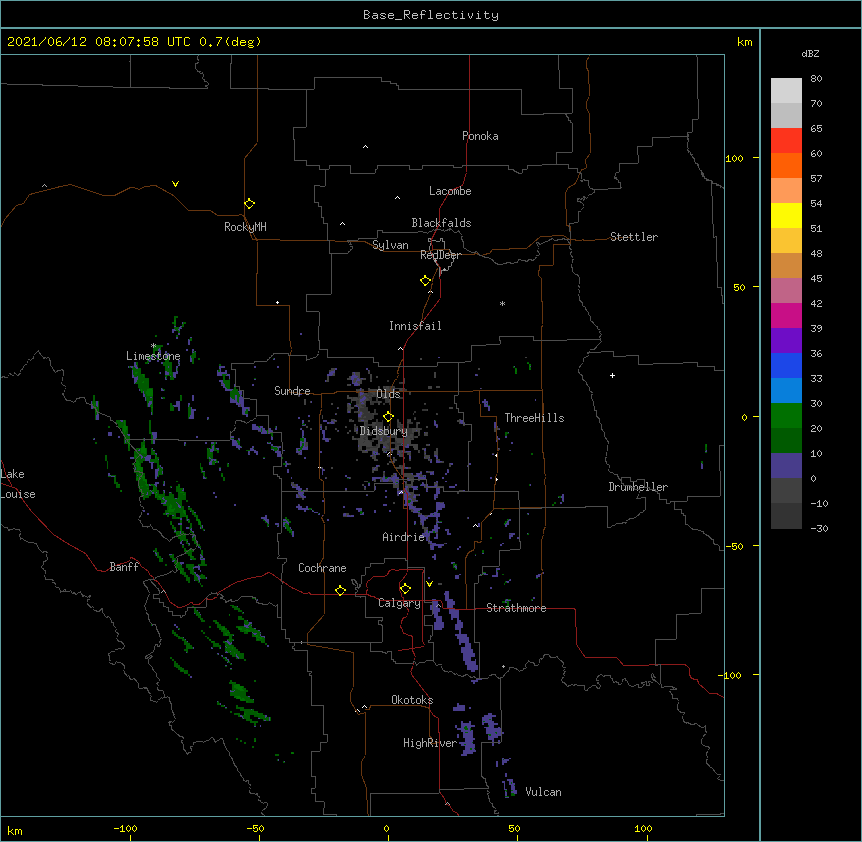Image resolution: width=862 pixels, height=842 pixels.
Task: Click the Drumheller label
Action: [638, 487]
